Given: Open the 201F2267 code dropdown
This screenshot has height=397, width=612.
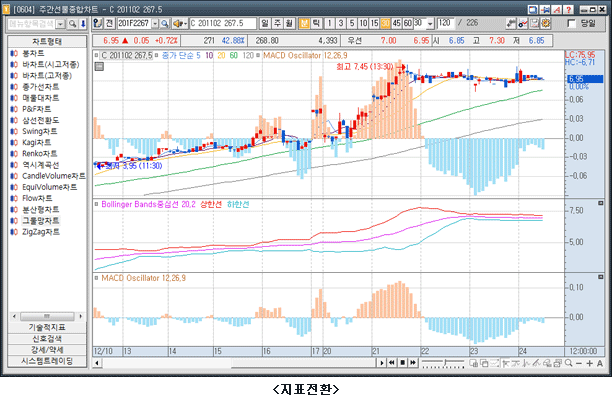Looking at the screenshot, I should [155, 24].
